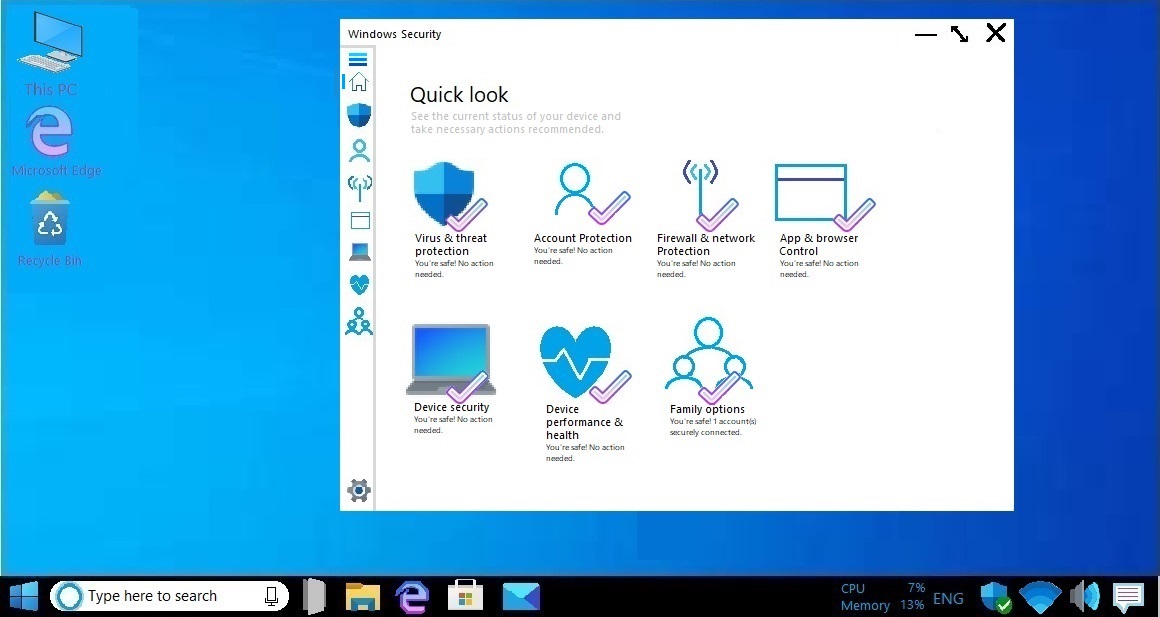Open Account Protection label
Image resolution: width=1160 pixels, height=617 pixels.
click(583, 238)
